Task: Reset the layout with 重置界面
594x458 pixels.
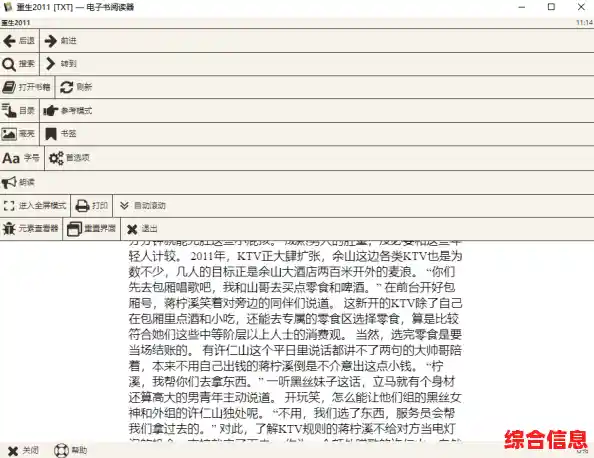Action: point(91,228)
